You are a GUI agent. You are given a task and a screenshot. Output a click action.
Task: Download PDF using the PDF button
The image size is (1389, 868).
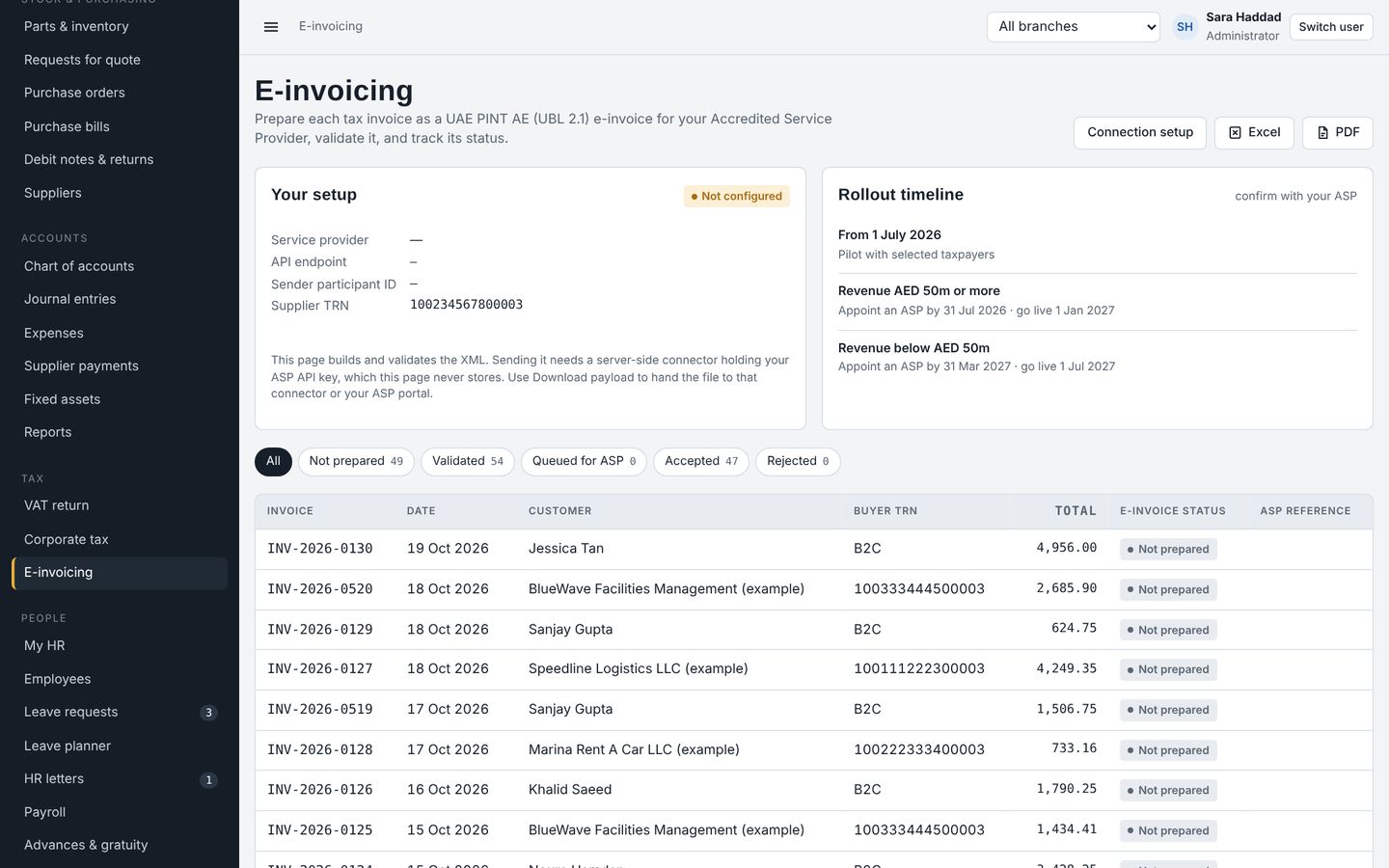coord(1337,132)
